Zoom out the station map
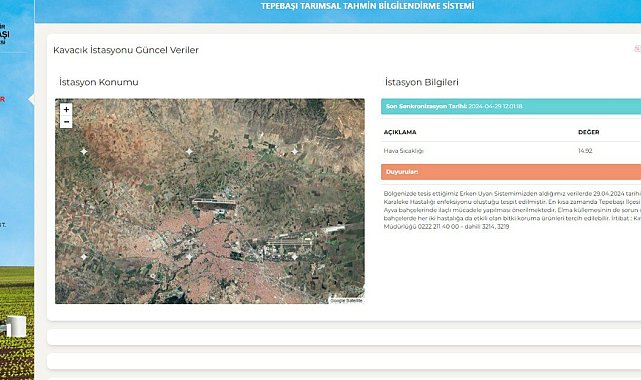Image resolution: width=641 pixels, height=380 pixels. [66, 122]
